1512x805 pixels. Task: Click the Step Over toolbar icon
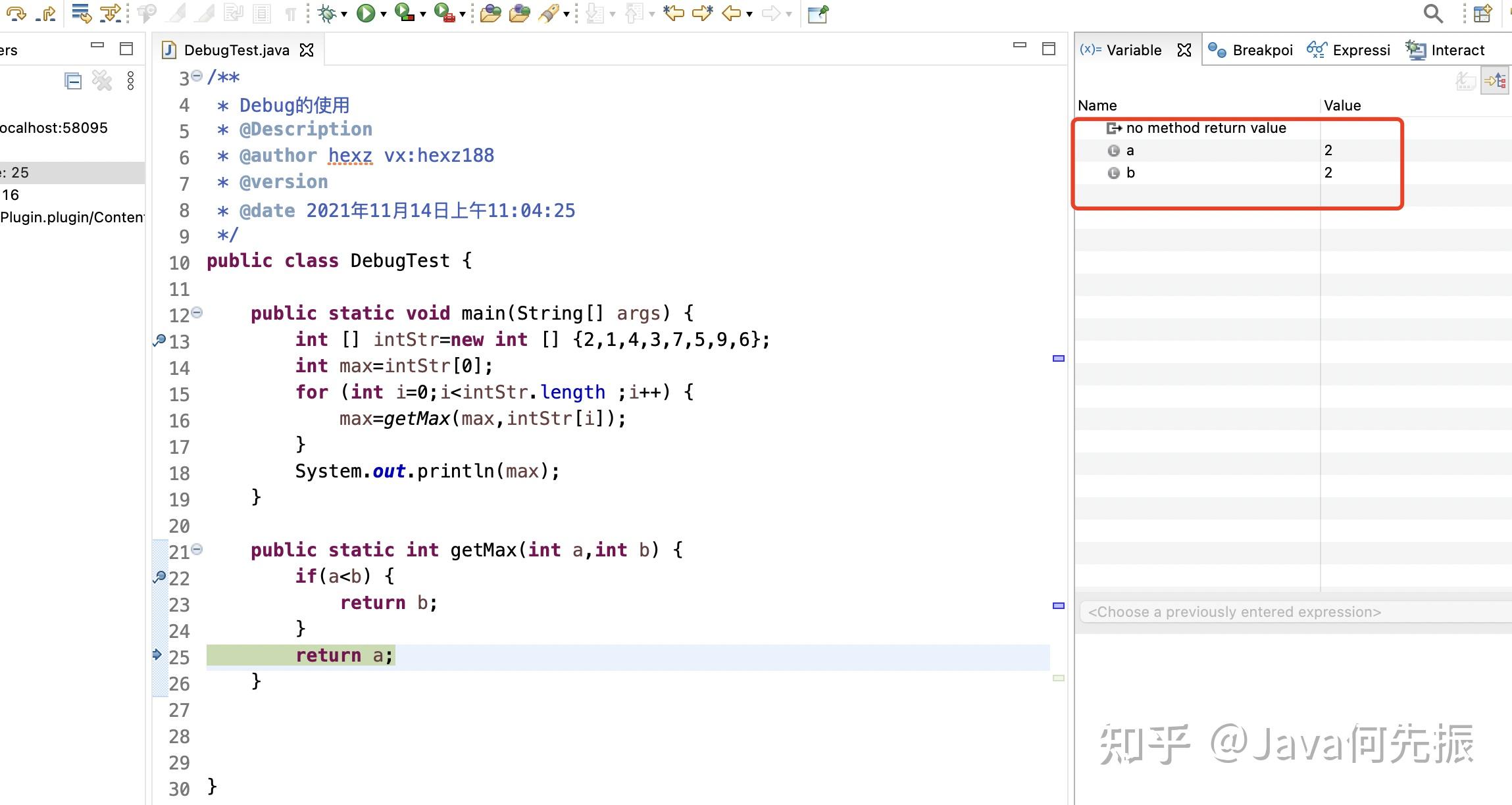[16, 12]
